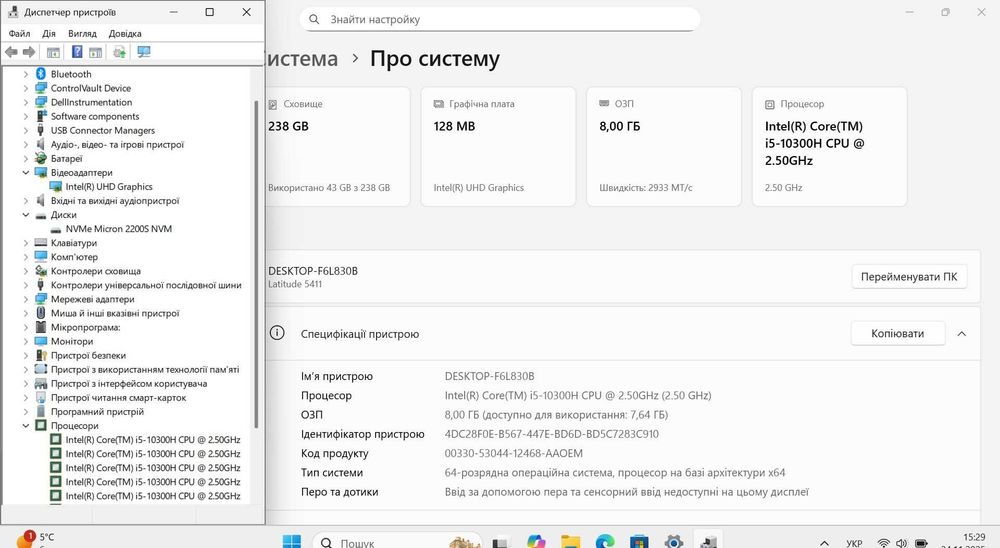Click the blue Help icon in toolbar
Viewport: 1000px width, 548px height.
77,52
